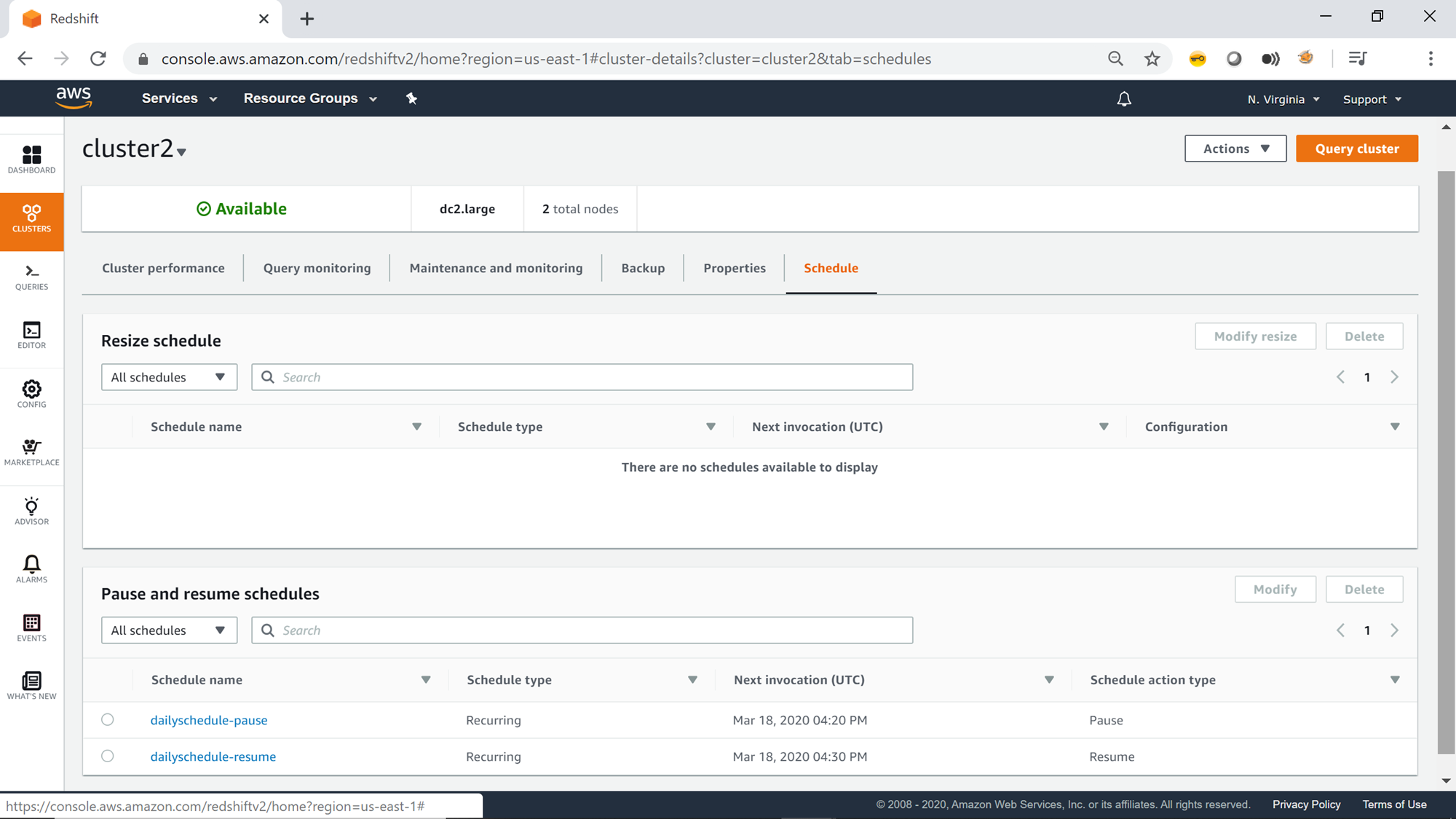Select the dailyschedule-pause radio button
This screenshot has width=1456, height=819.
(108, 719)
